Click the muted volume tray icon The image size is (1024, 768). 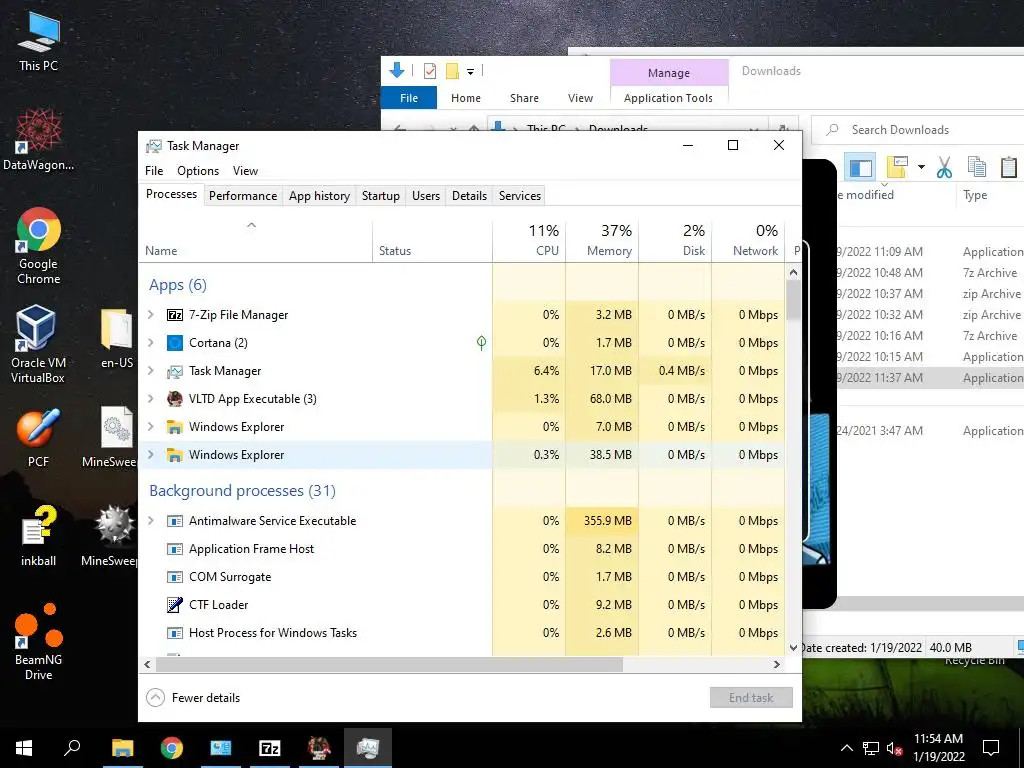(894, 748)
